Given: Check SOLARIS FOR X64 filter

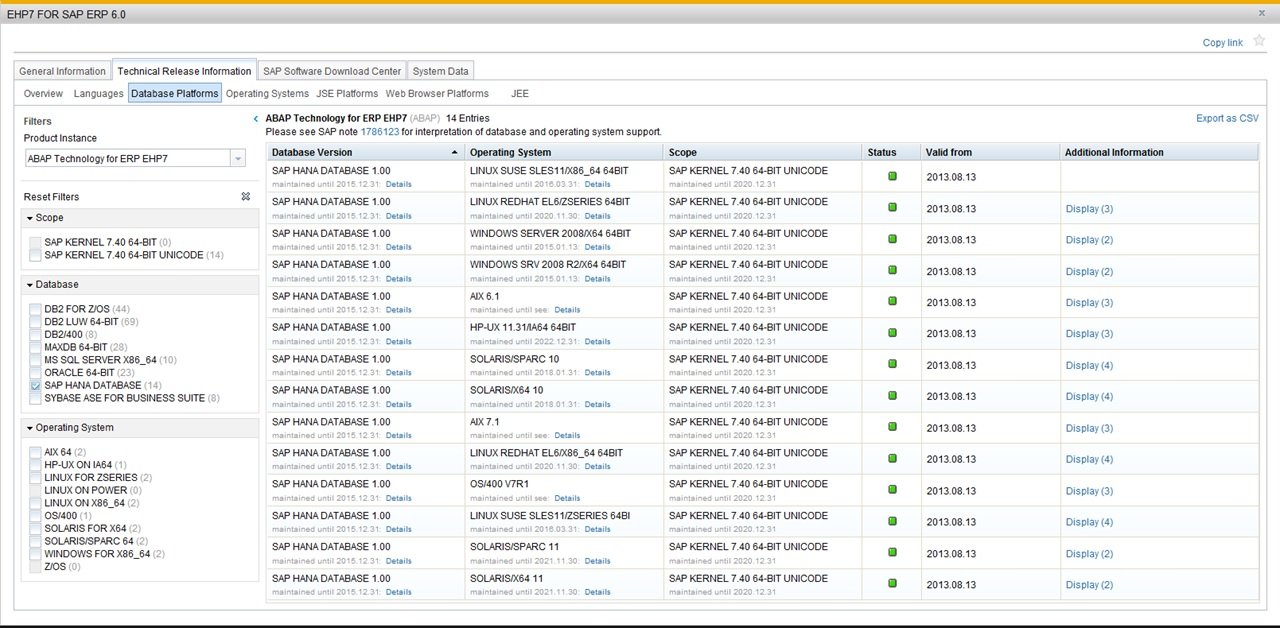Looking at the screenshot, I should coord(36,528).
